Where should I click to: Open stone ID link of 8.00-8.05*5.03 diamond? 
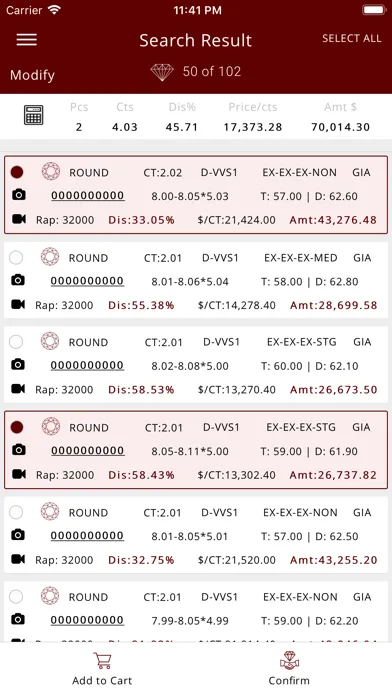click(87, 196)
